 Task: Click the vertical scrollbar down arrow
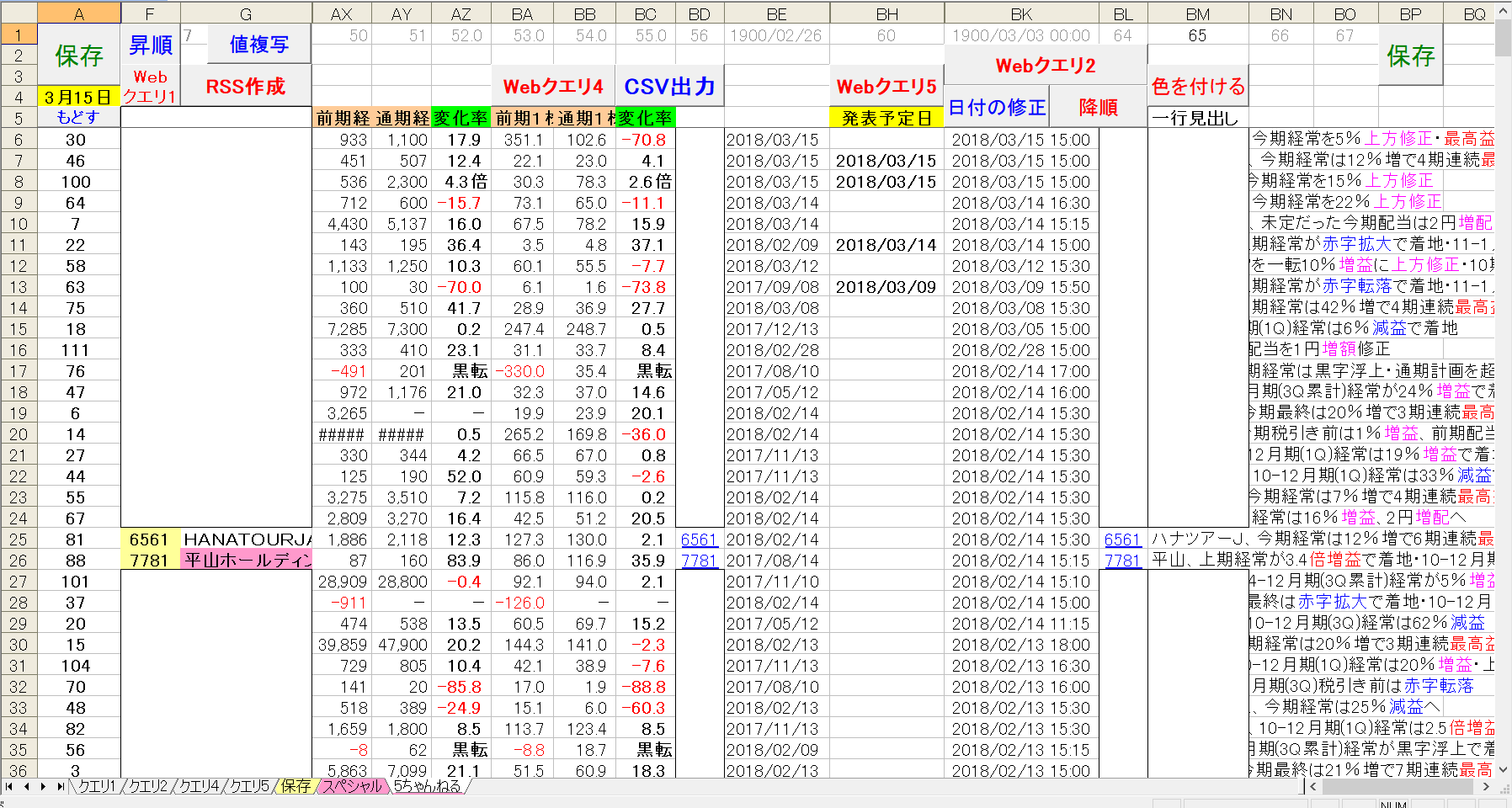[1504, 768]
